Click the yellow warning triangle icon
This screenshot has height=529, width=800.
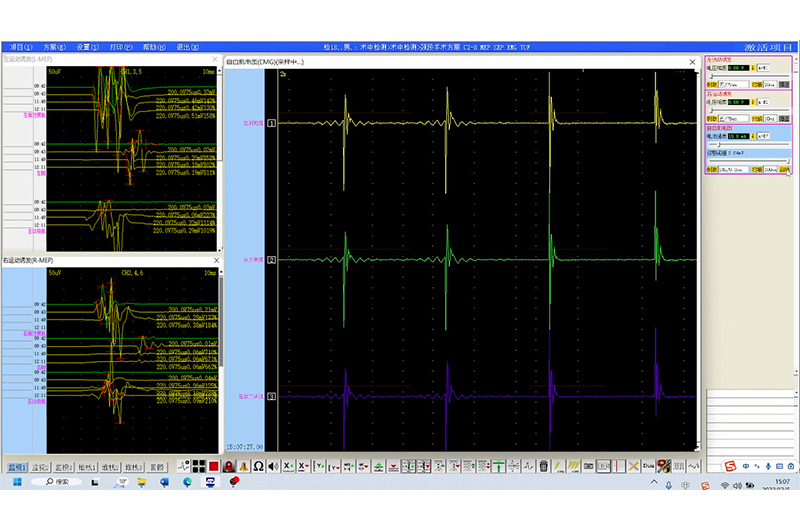tap(243, 466)
